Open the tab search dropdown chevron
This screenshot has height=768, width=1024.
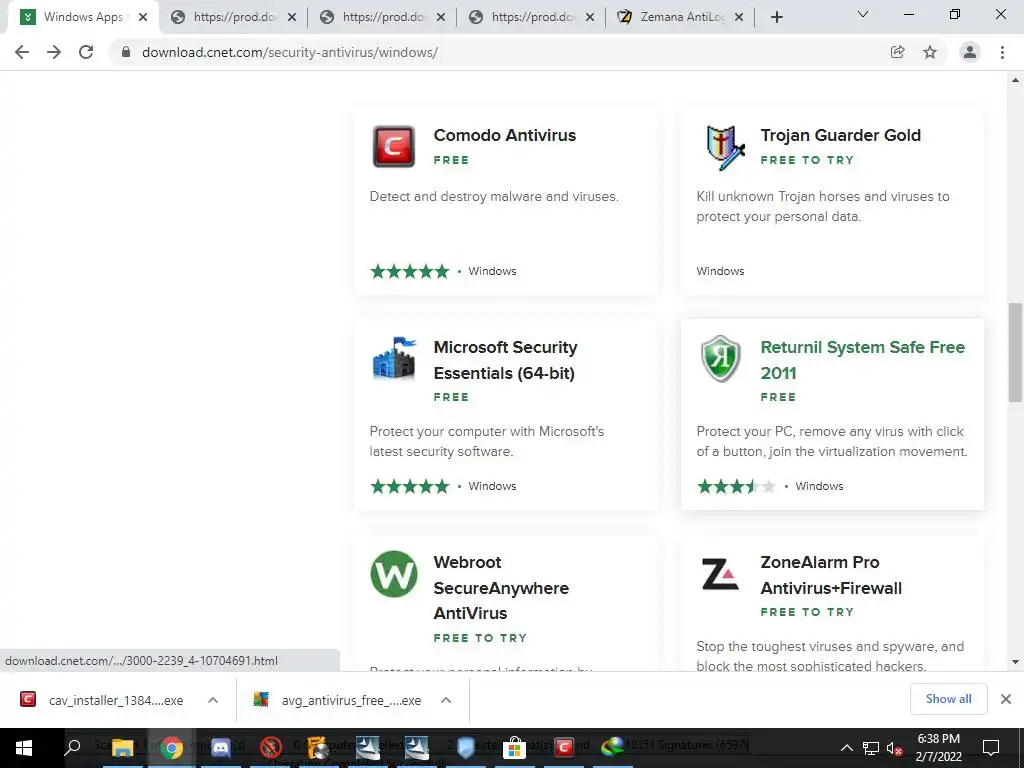[x=863, y=14]
